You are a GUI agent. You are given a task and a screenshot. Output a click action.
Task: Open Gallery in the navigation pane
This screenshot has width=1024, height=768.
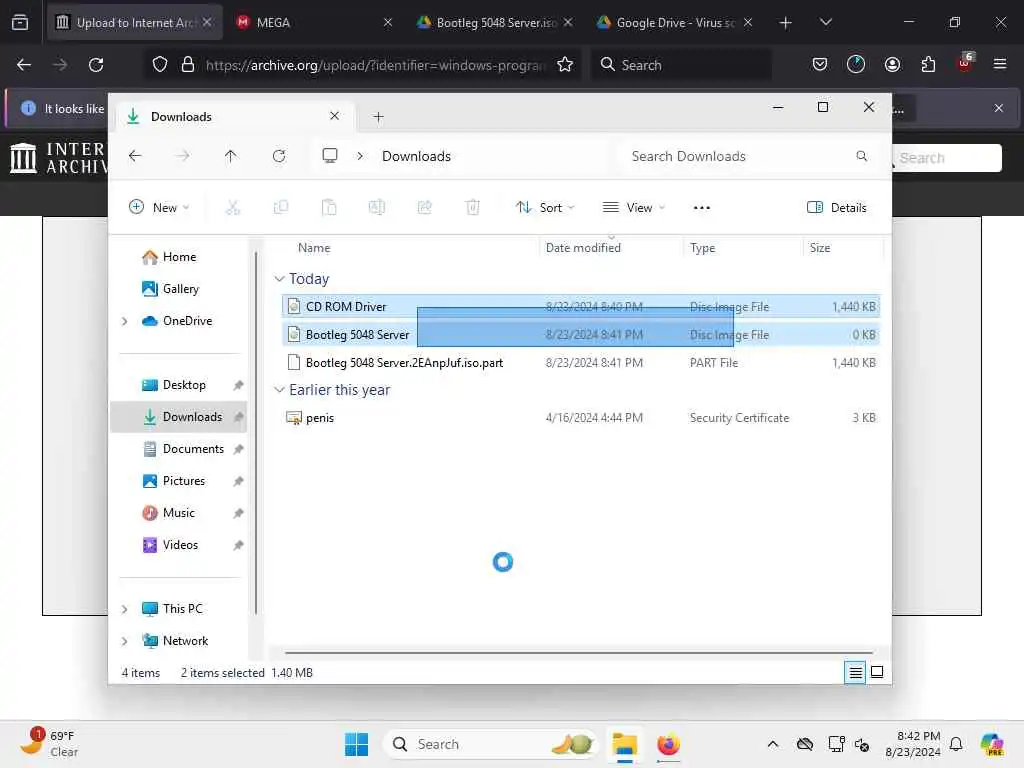coord(180,289)
